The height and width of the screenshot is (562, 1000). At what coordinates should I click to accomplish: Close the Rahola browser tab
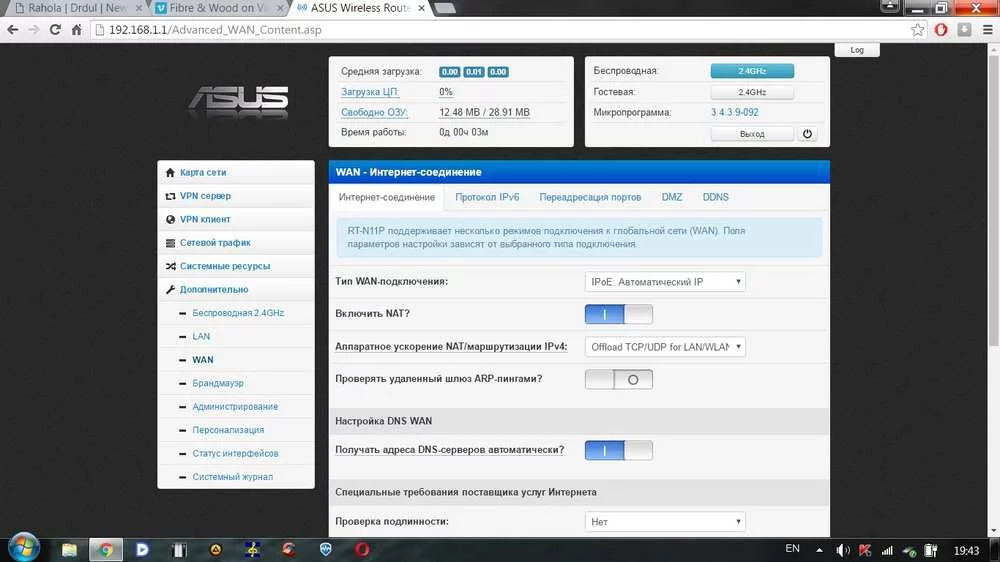tap(138, 8)
